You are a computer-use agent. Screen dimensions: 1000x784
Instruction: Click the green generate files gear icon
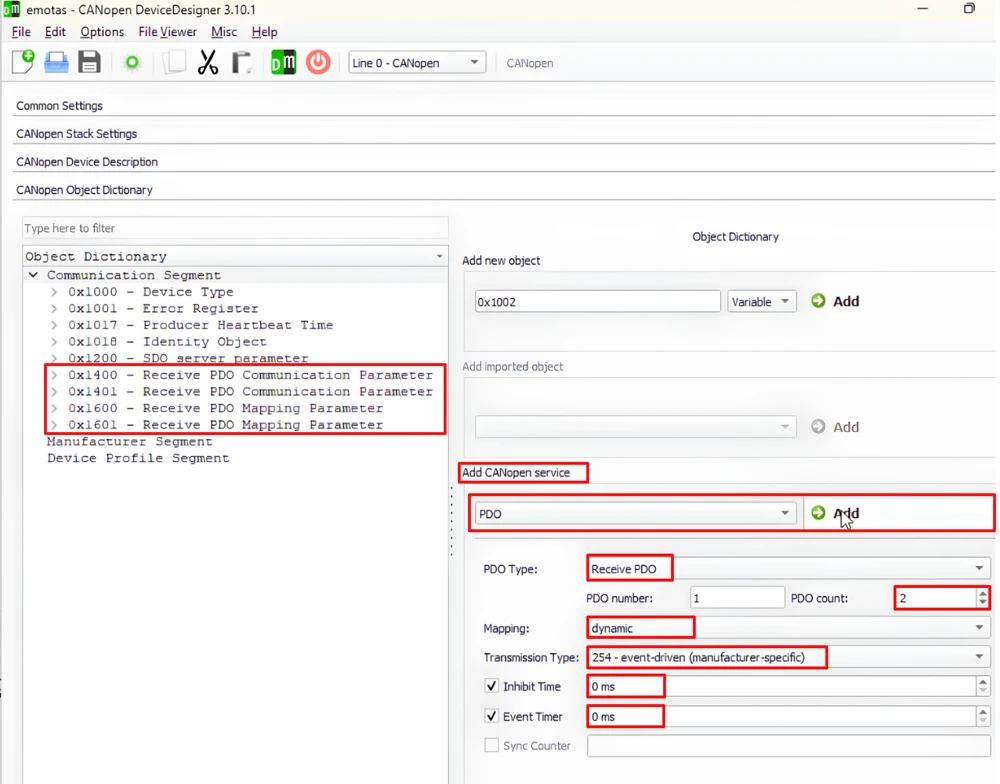pyautogui.click(x=132, y=63)
